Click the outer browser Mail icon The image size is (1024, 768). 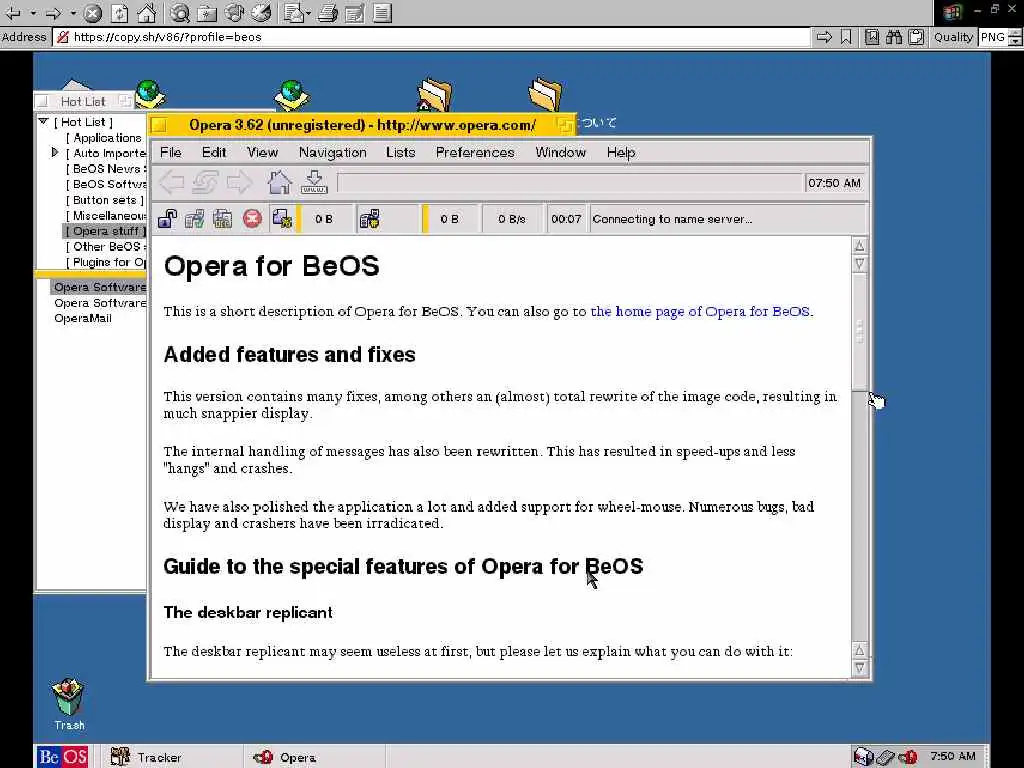[x=293, y=12]
